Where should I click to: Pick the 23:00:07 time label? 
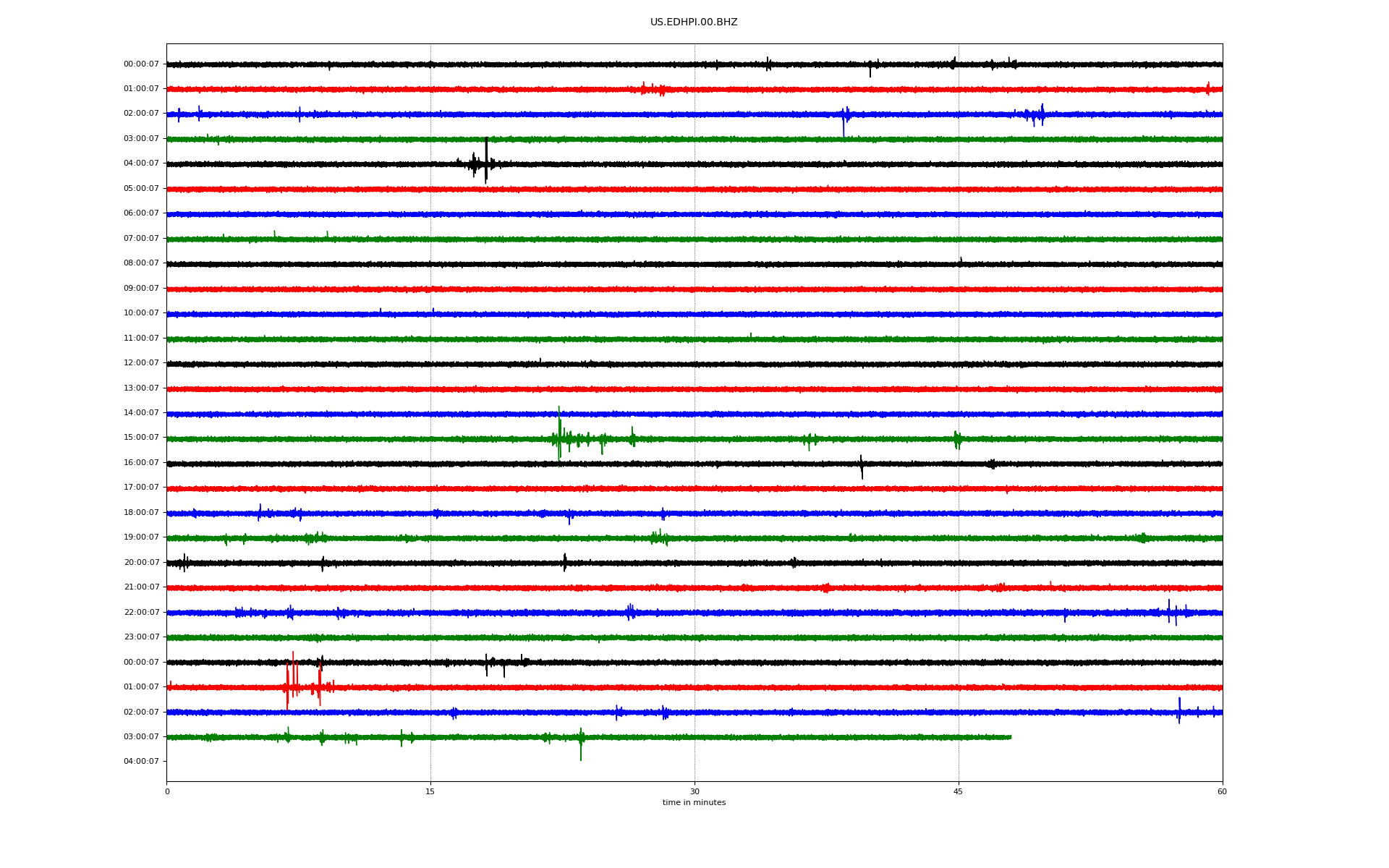(141, 637)
